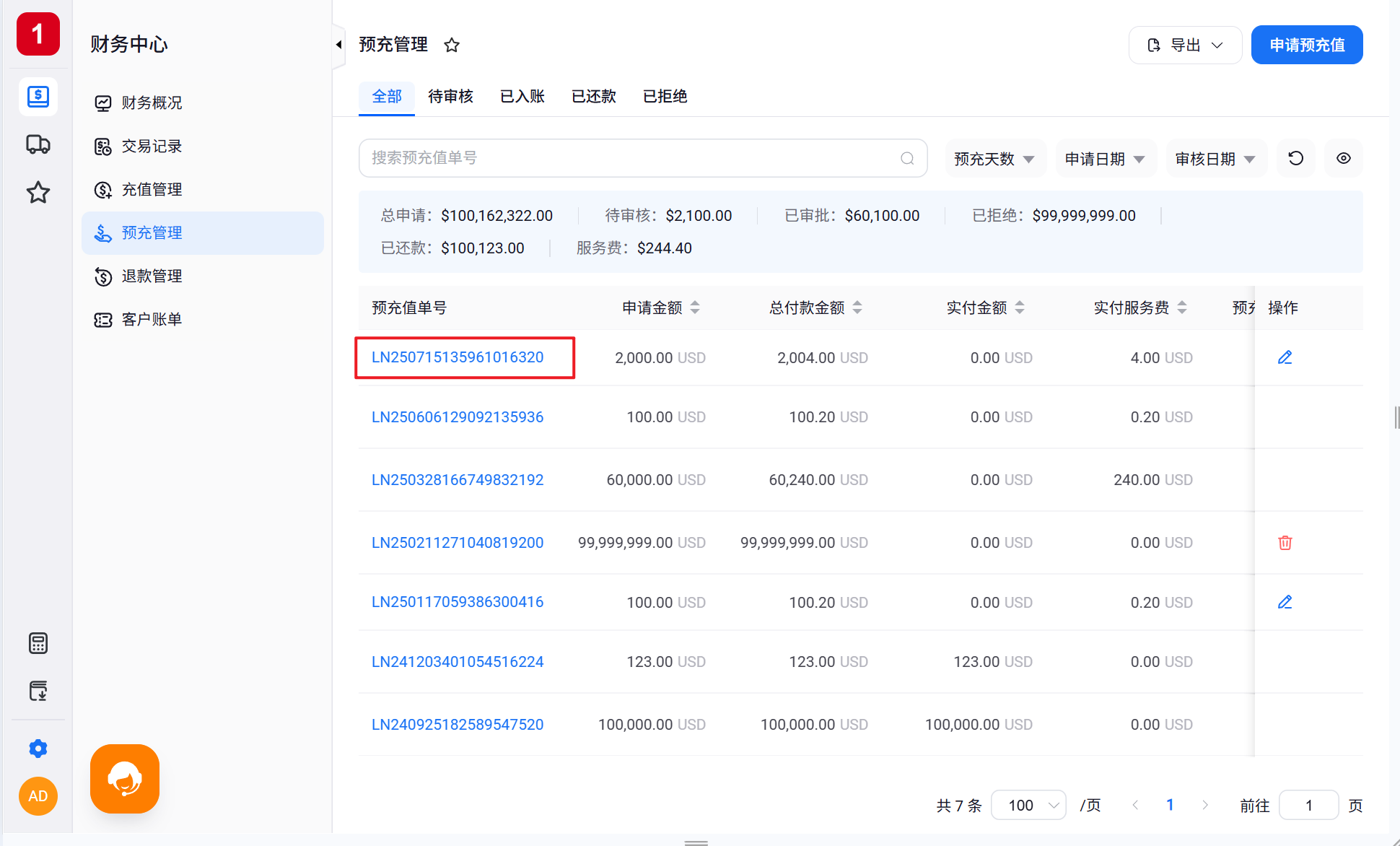The image size is (1400, 846).
Task: Go to the next page arrow
Action: pyautogui.click(x=1205, y=805)
